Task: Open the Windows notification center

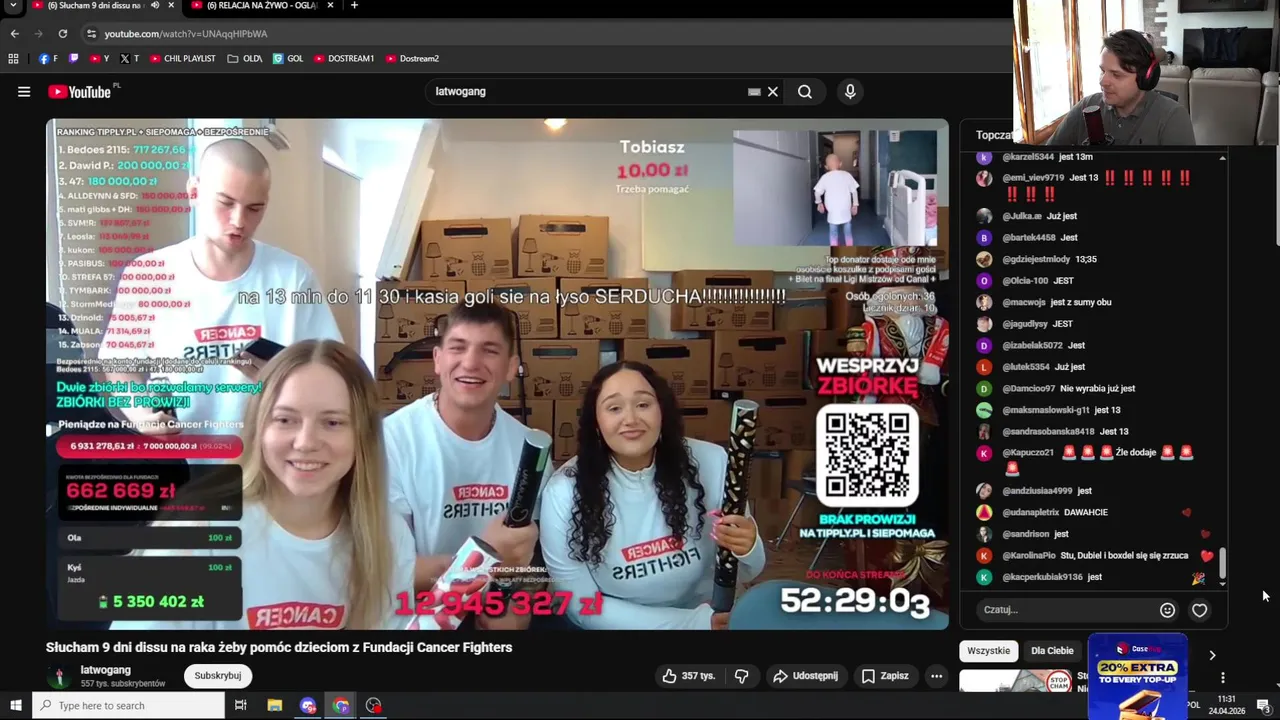Action: click(1263, 706)
